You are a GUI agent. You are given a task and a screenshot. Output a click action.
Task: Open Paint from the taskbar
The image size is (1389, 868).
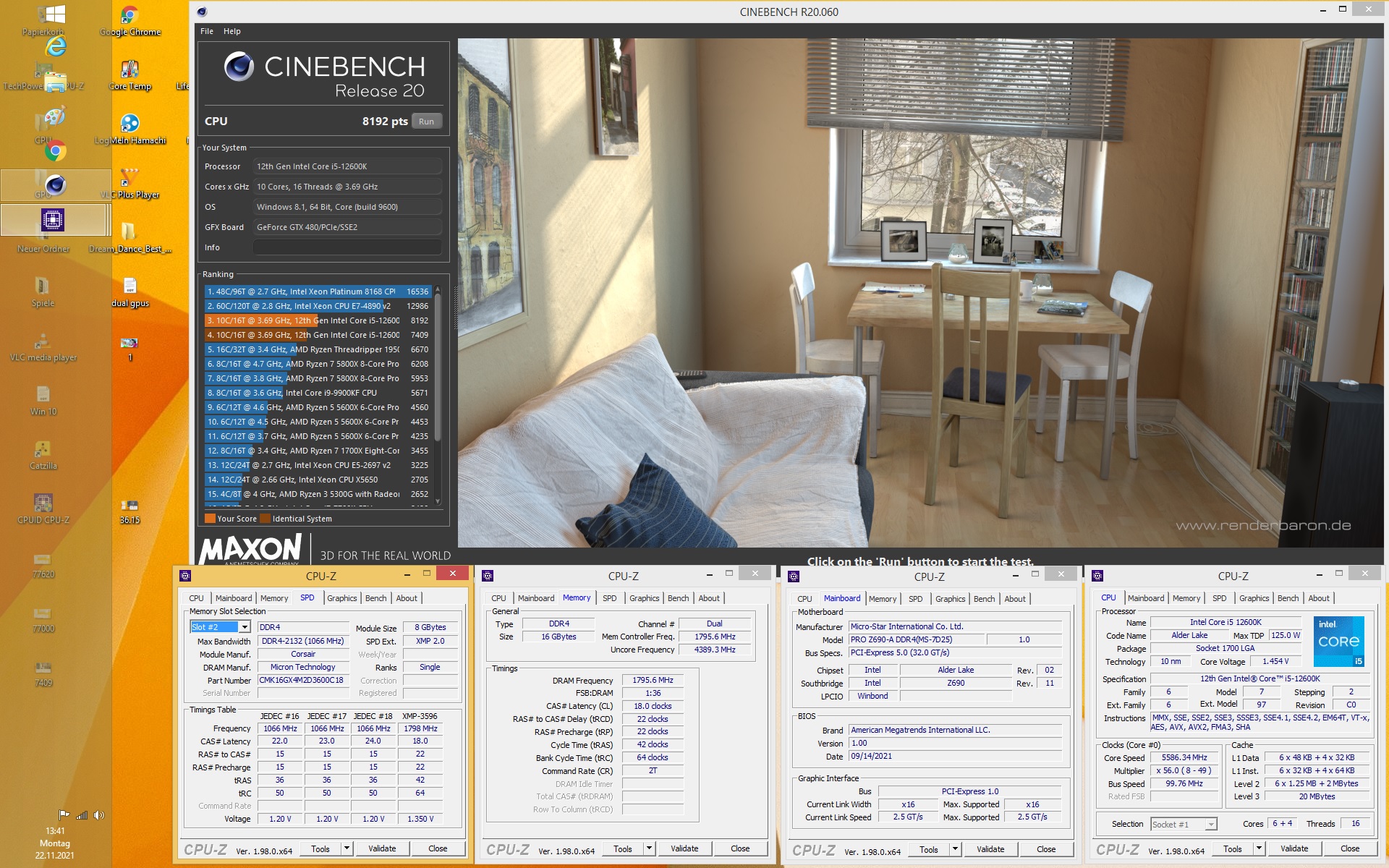coord(55,116)
